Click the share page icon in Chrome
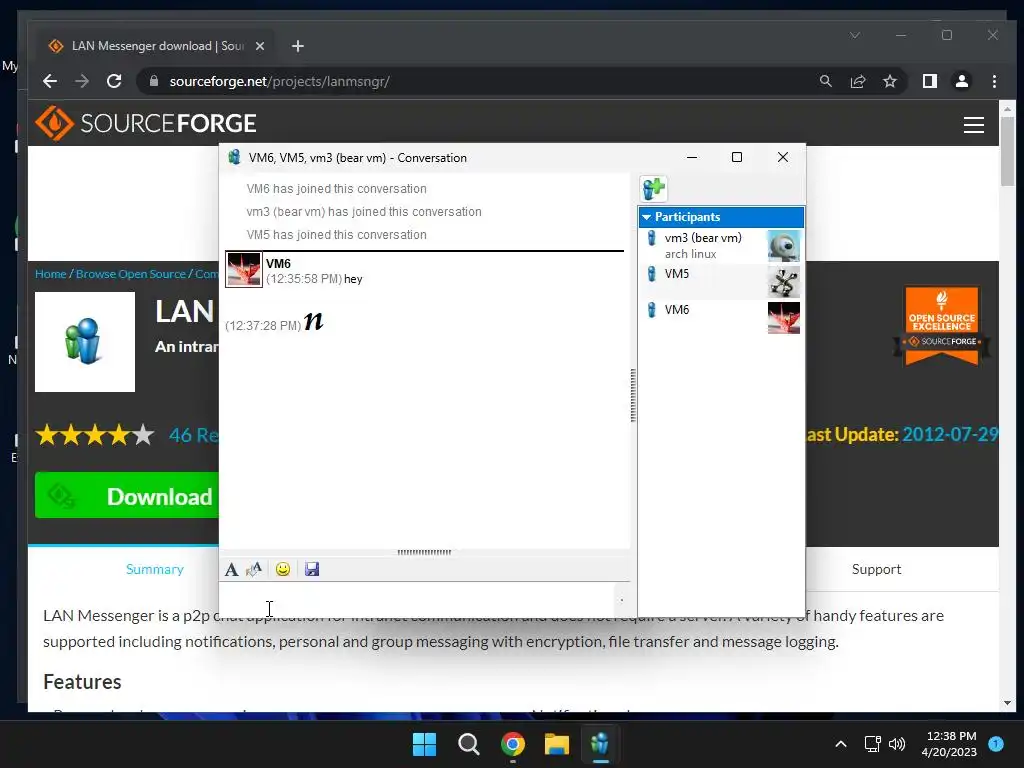This screenshot has width=1024, height=768. (857, 81)
